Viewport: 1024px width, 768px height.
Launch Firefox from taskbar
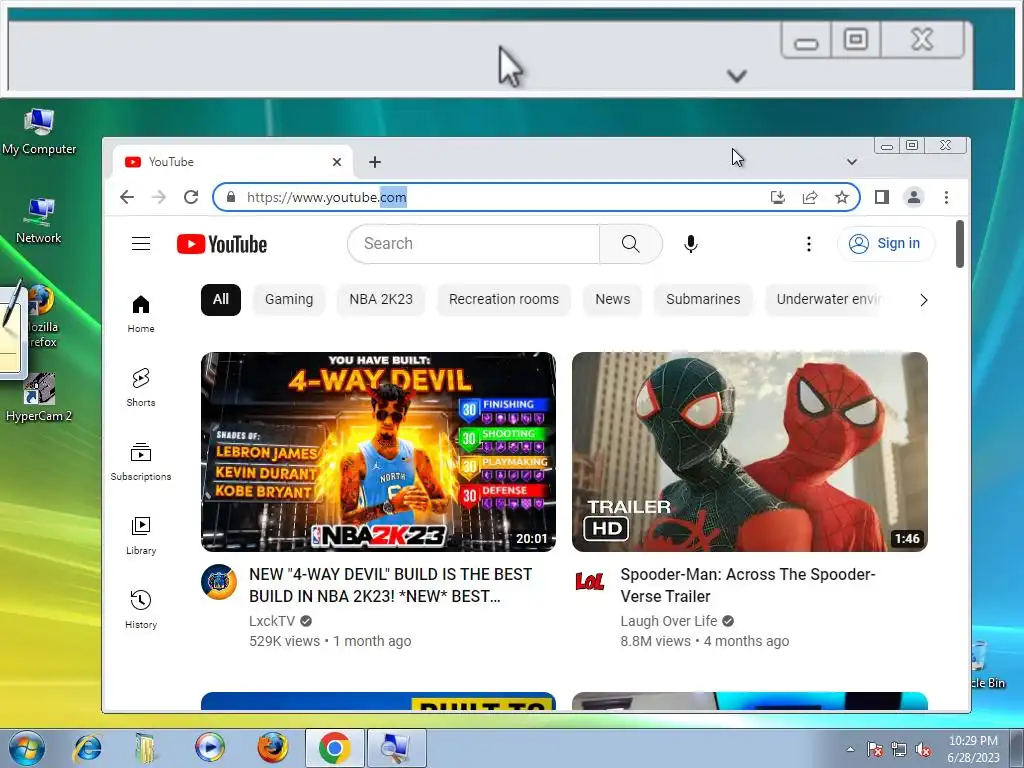pos(272,748)
